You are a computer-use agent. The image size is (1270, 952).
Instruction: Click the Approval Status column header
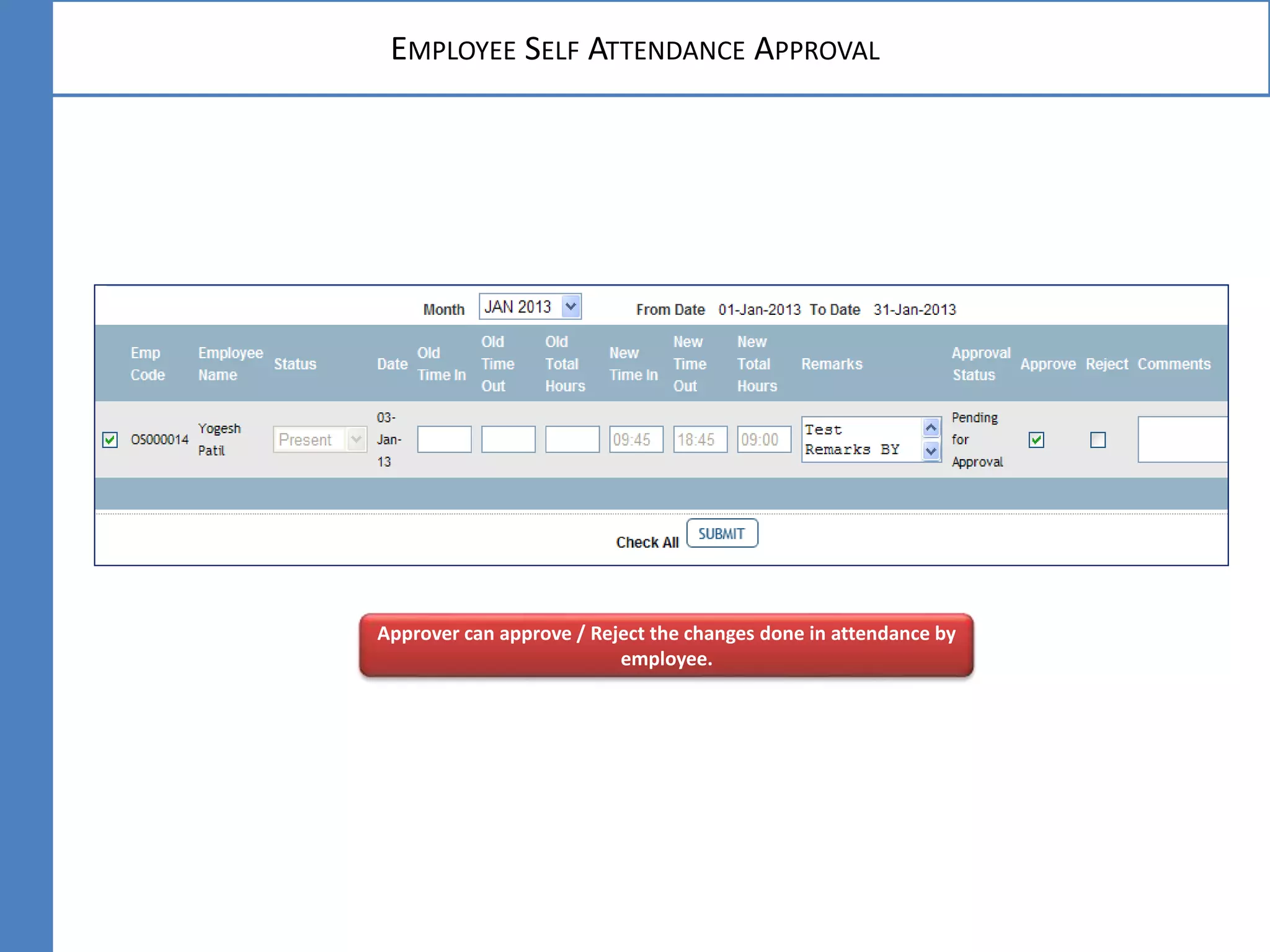981,364
